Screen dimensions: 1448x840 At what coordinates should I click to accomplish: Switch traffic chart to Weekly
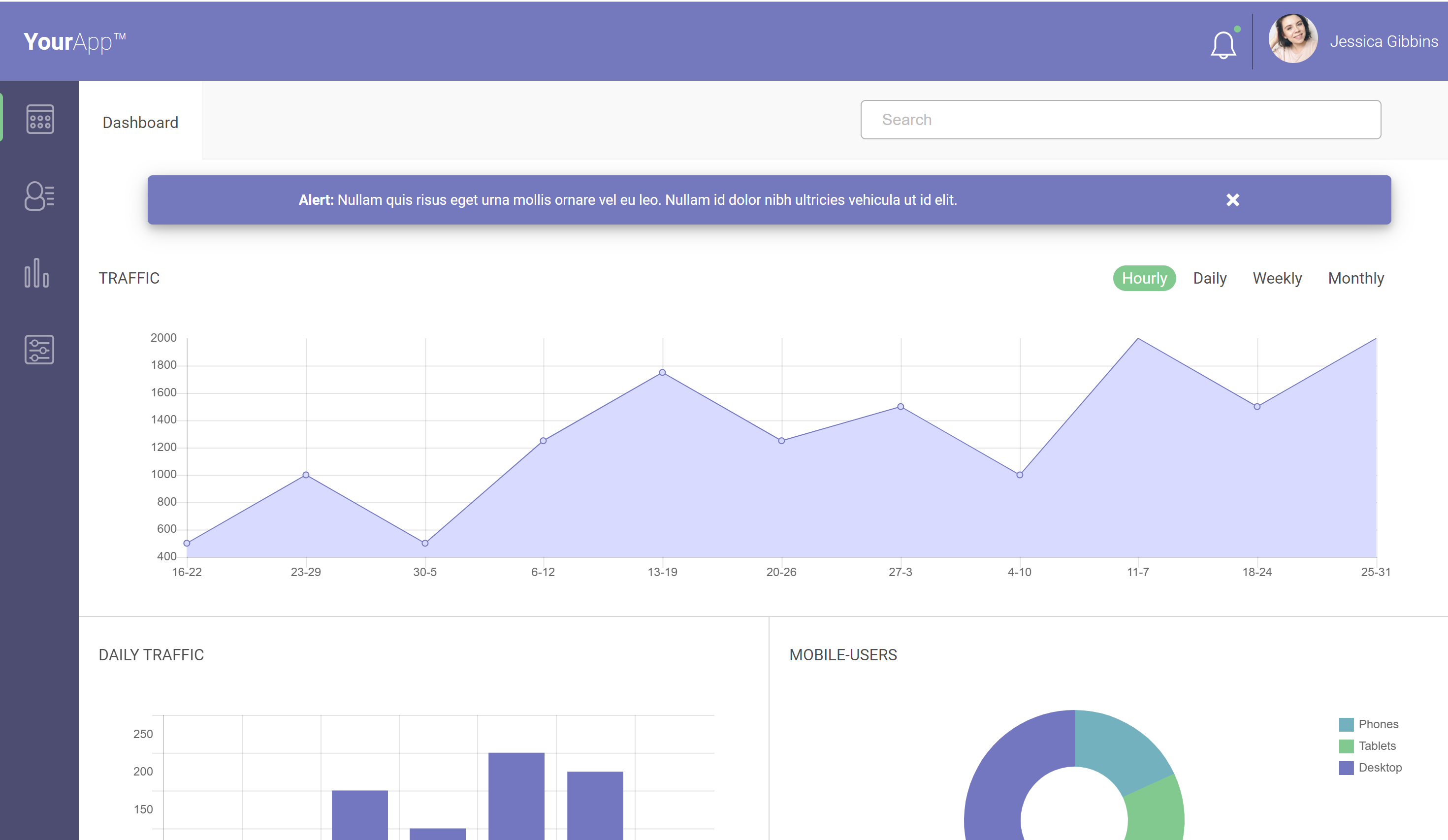coord(1277,278)
